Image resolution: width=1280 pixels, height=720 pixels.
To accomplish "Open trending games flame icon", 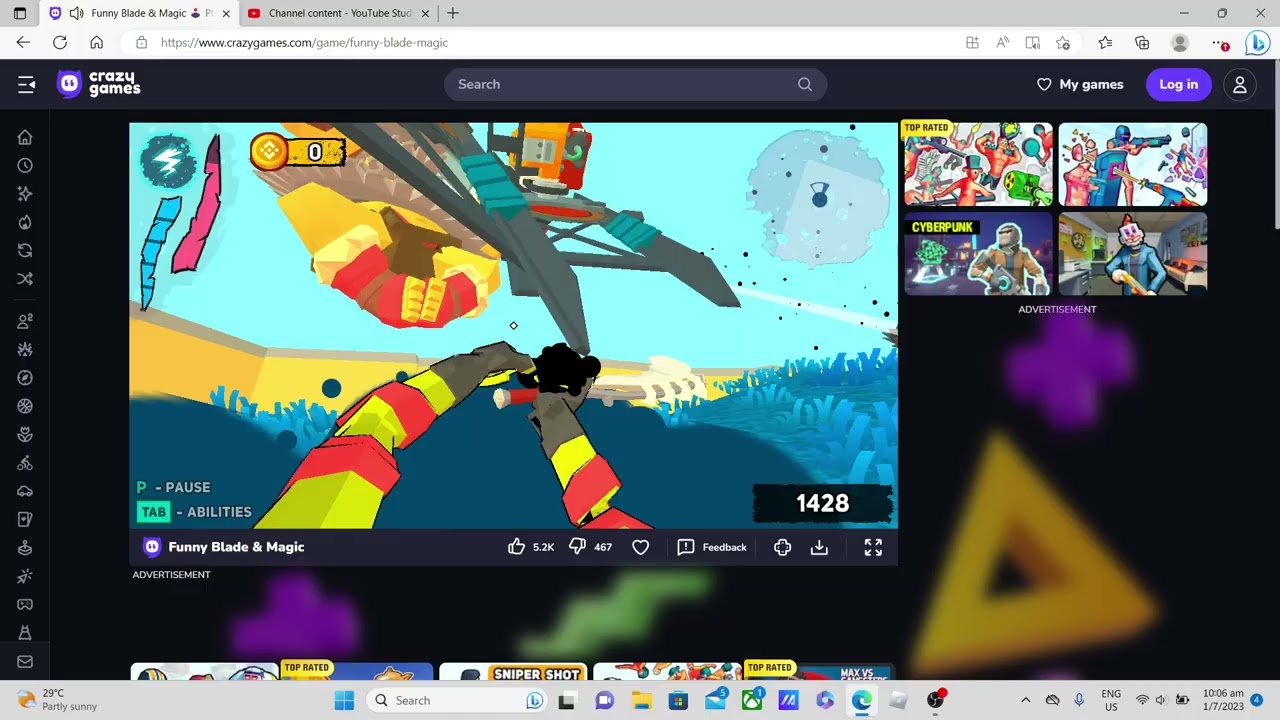I will (25, 222).
